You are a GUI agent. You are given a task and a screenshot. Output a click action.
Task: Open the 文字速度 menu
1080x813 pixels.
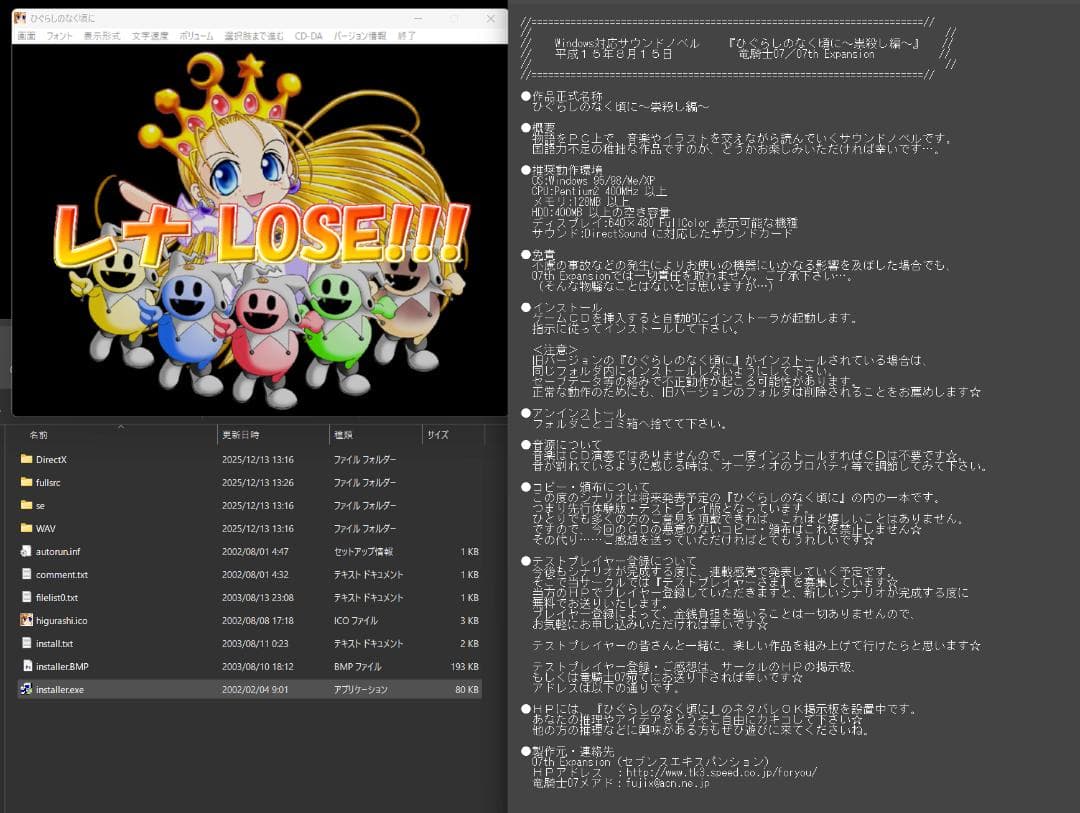pyautogui.click(x=150, y=36)
